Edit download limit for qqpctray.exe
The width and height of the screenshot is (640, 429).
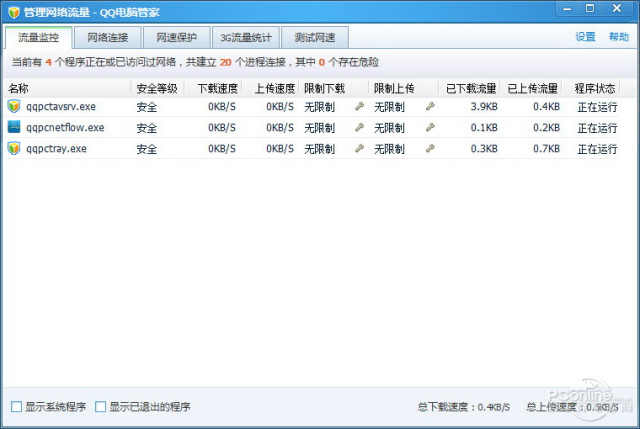click(359, 148)
